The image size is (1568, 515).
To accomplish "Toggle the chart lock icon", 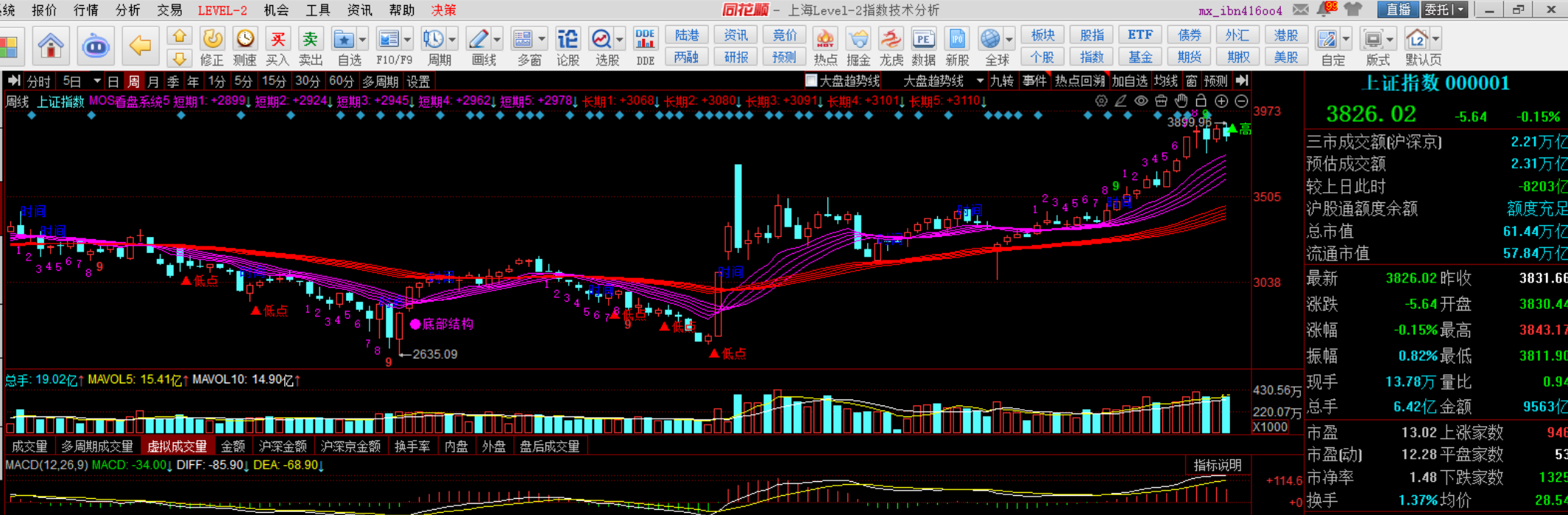I will [x=1201, y=101].
